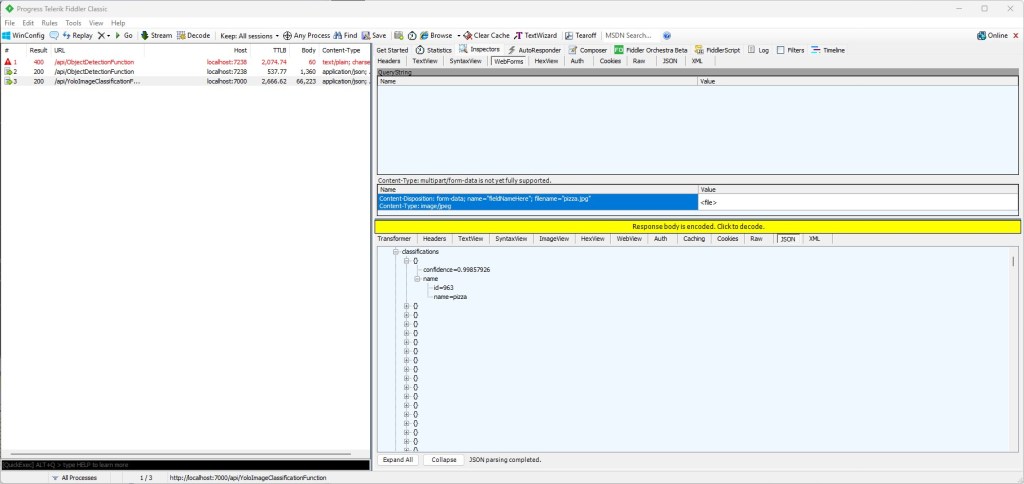Switch to the AutoResponder tab
Viewport: 1024px width, 484px height.
tap(533, 49)
